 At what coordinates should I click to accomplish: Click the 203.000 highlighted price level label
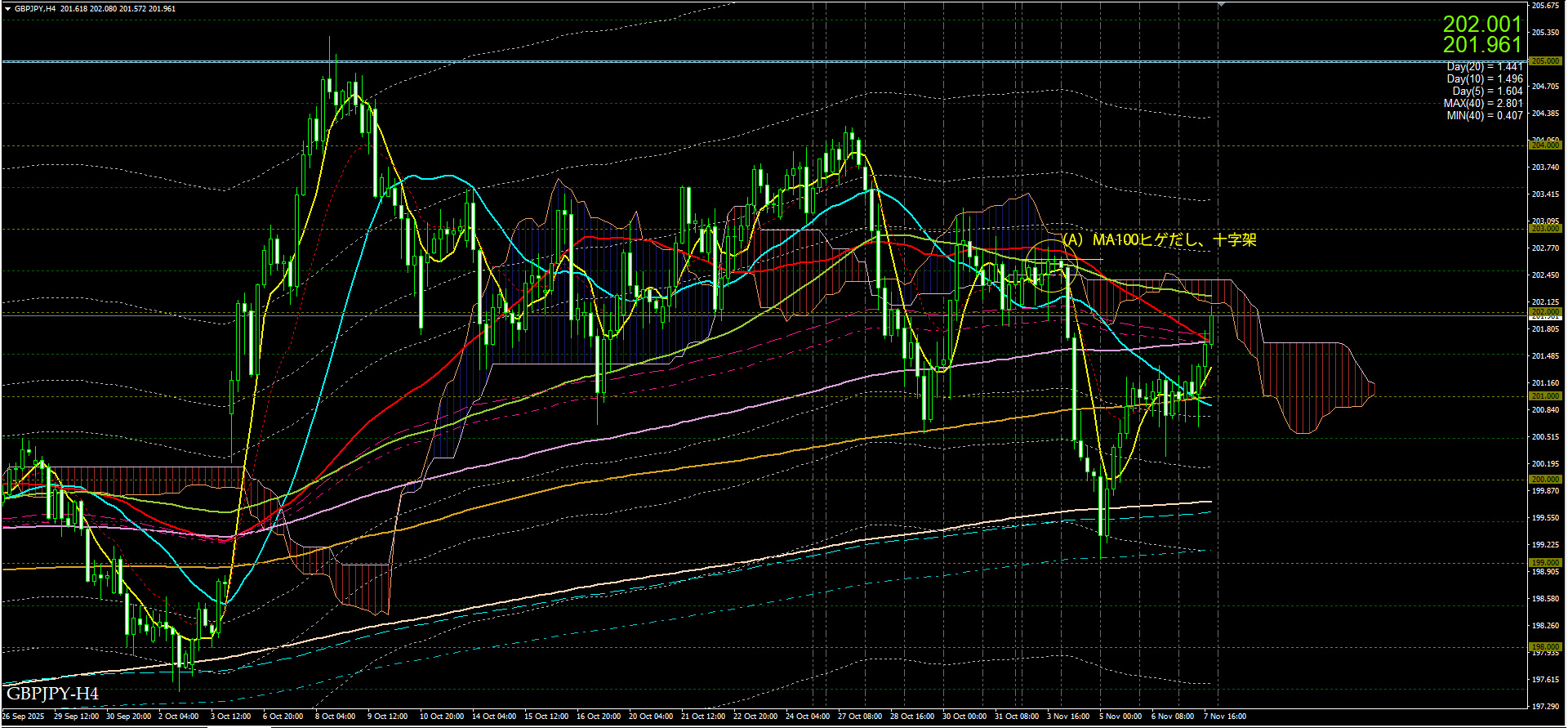(1544, 229)
